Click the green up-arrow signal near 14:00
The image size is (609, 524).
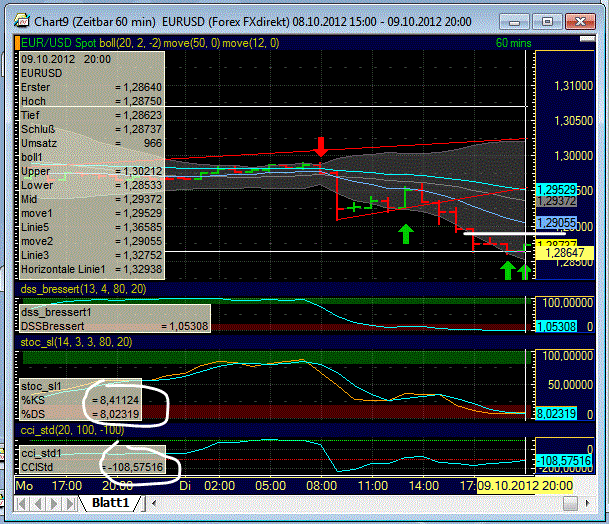click(x=406, y=234)
